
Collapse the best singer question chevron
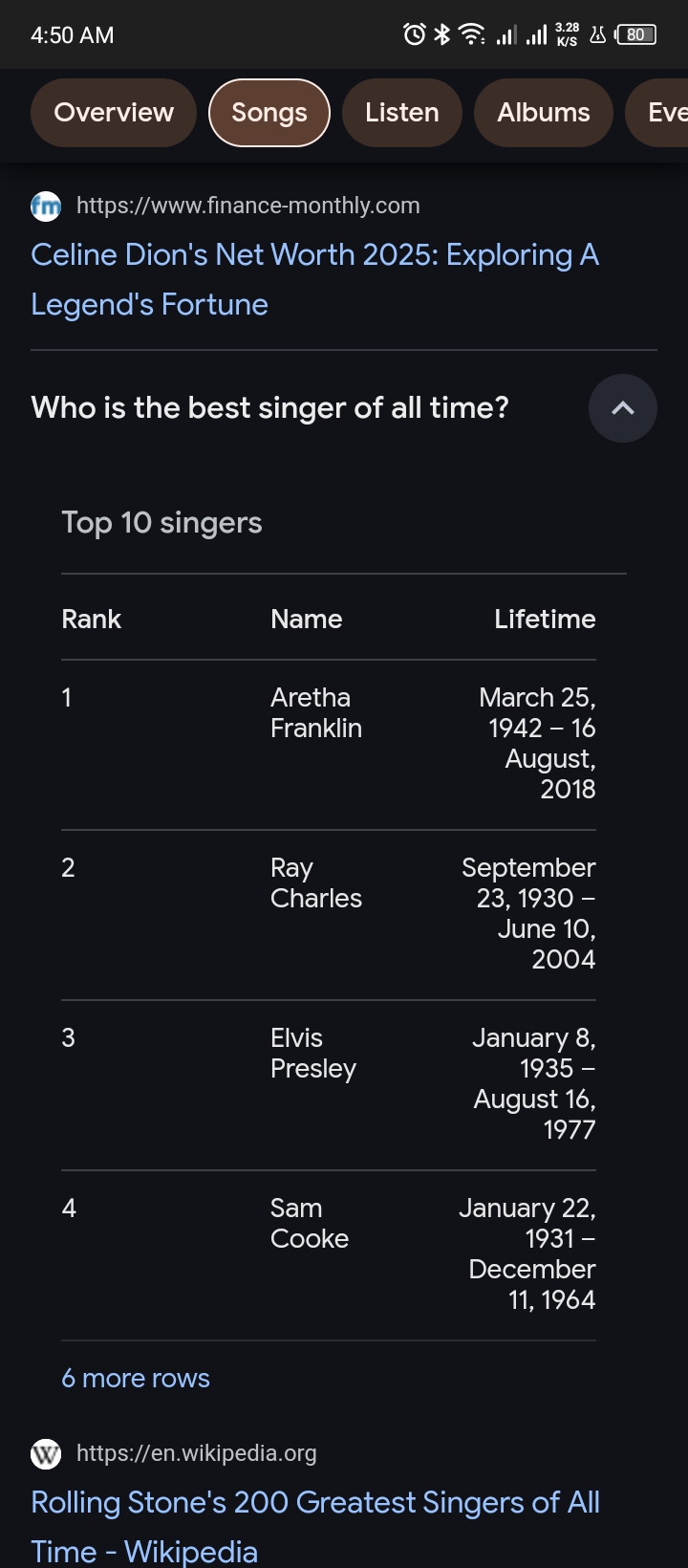[x=622, y=408]
